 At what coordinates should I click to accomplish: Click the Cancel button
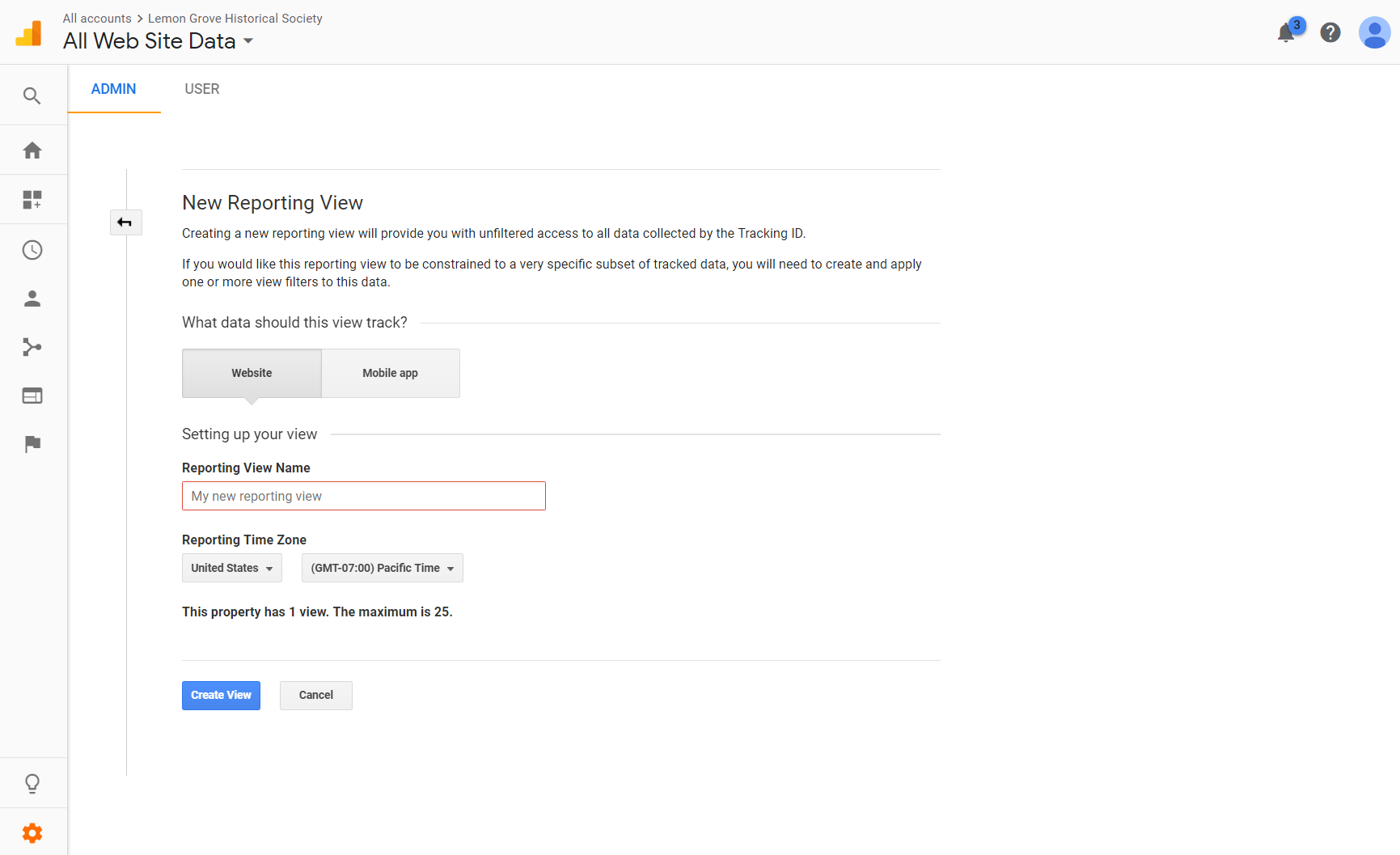click(316, 696)
